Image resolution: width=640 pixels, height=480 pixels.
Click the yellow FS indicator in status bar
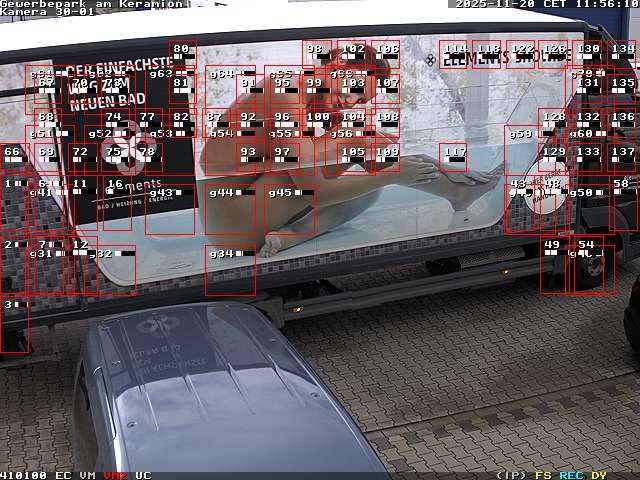tap(543, 475)
